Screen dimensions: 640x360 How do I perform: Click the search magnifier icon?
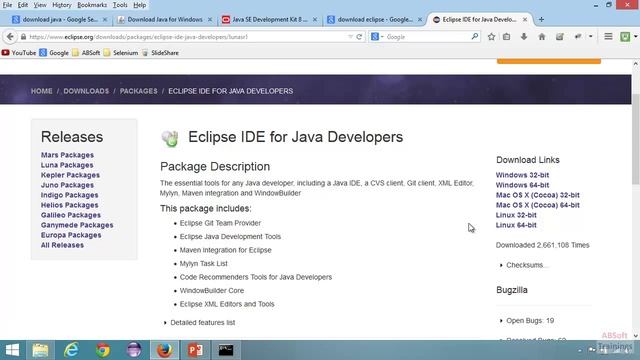tap(475, 37)
